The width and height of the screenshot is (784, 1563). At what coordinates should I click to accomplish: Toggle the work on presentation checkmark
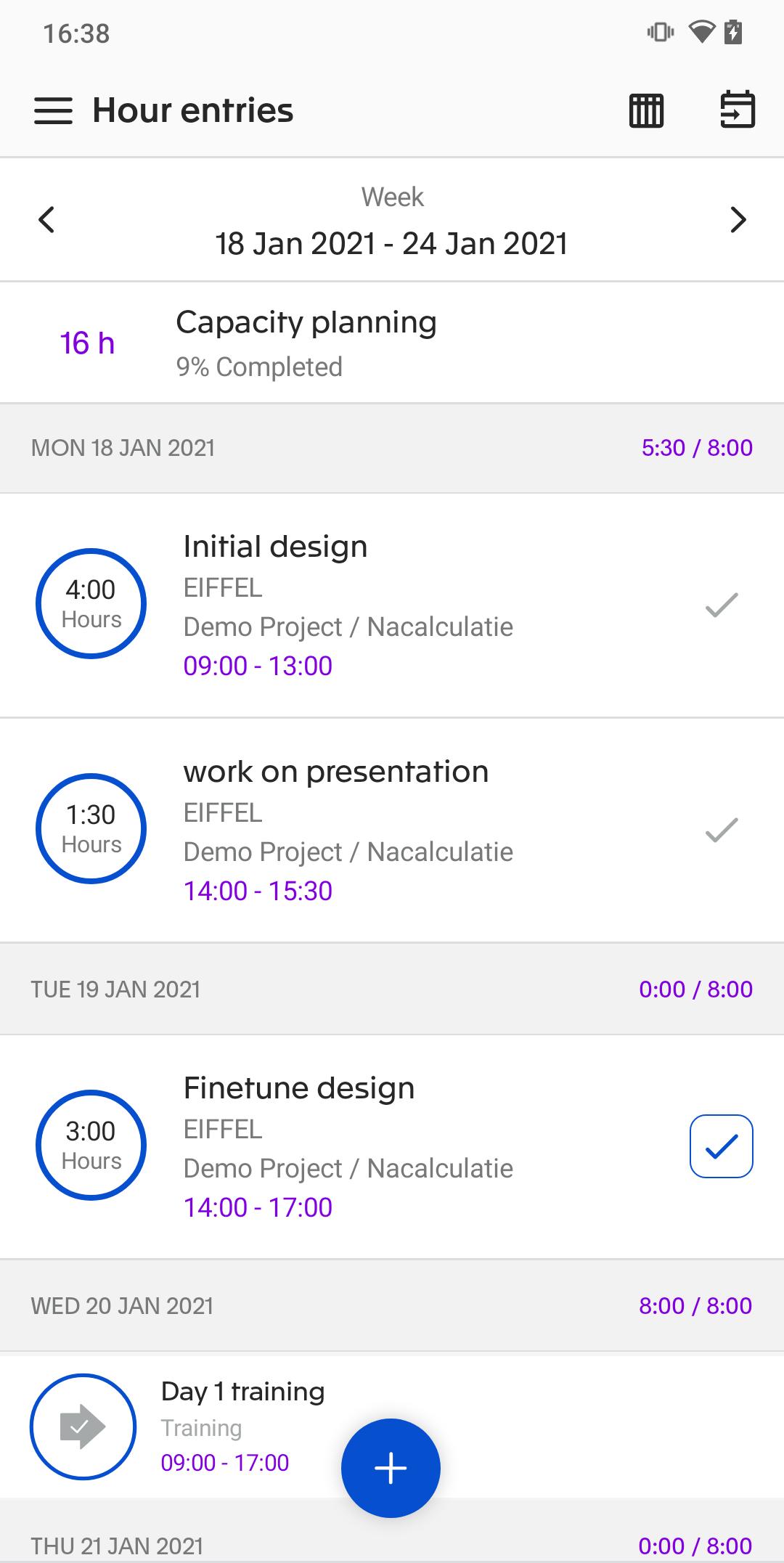pyautogui.click(x=721, y=830)
